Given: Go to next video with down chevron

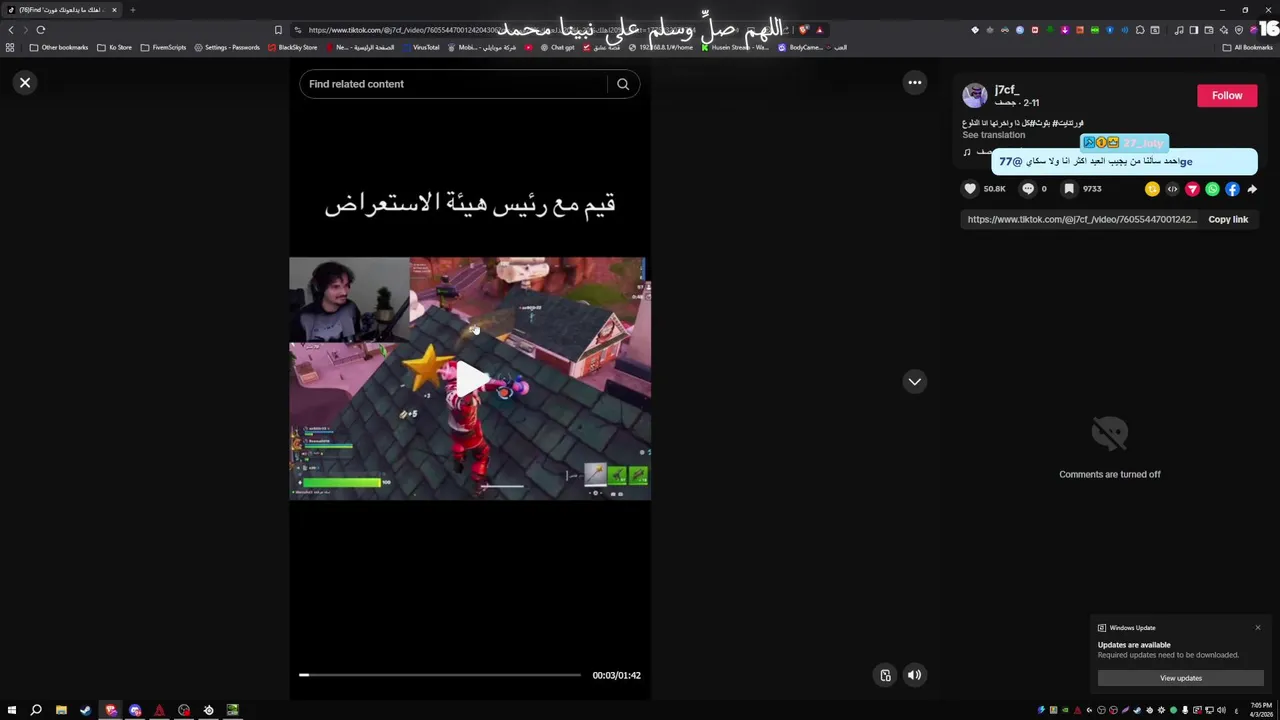Looking at the screenshot, I should click(x=915, y=381).
